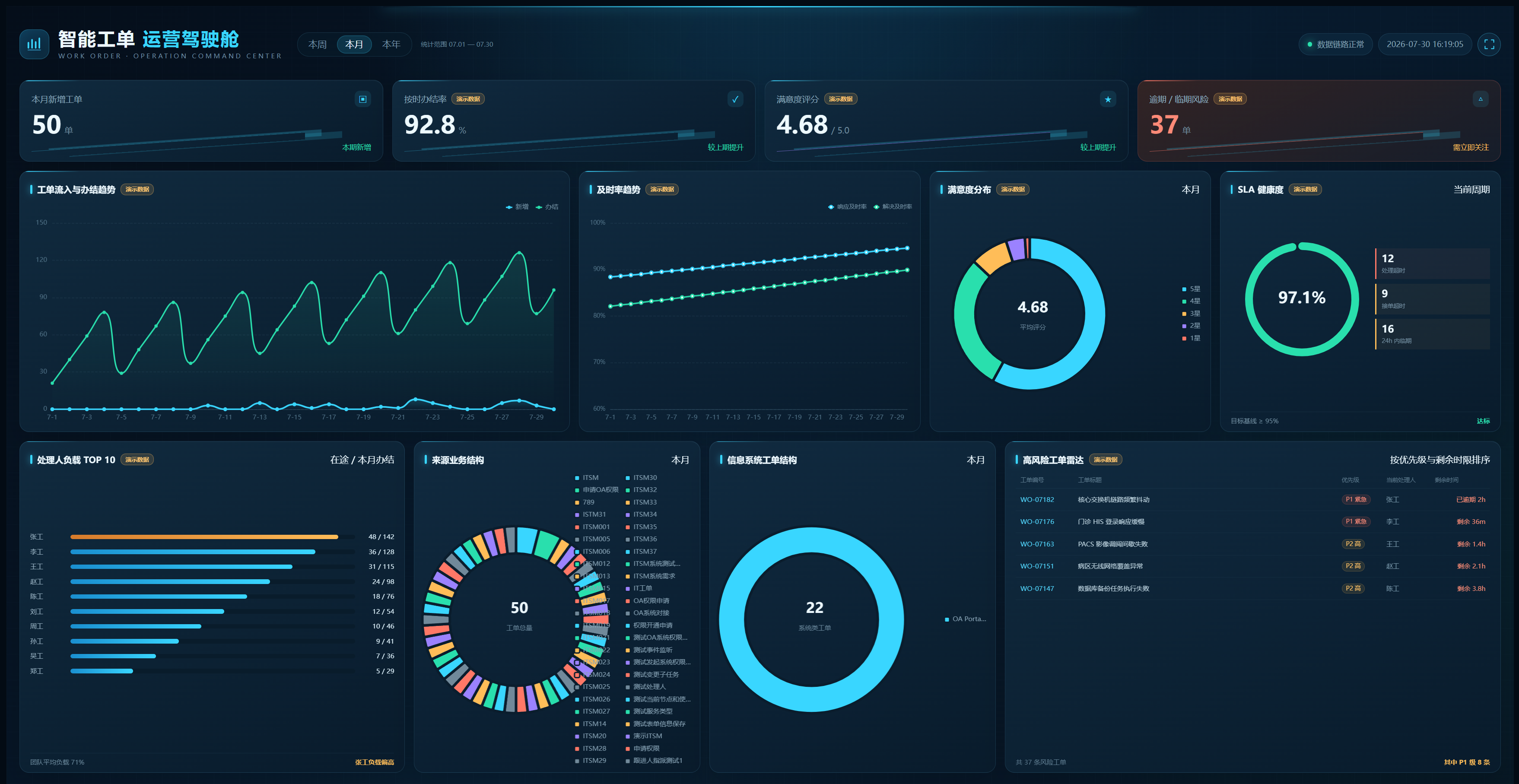Toggle the OA Porta... legend item
The height and width of the screenshot is (784, 1519).
click(x=965, y=619)
